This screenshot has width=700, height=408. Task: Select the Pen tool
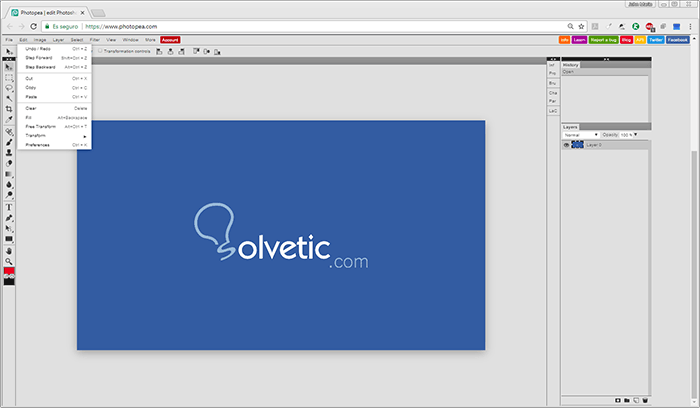[x=9, y=218]
